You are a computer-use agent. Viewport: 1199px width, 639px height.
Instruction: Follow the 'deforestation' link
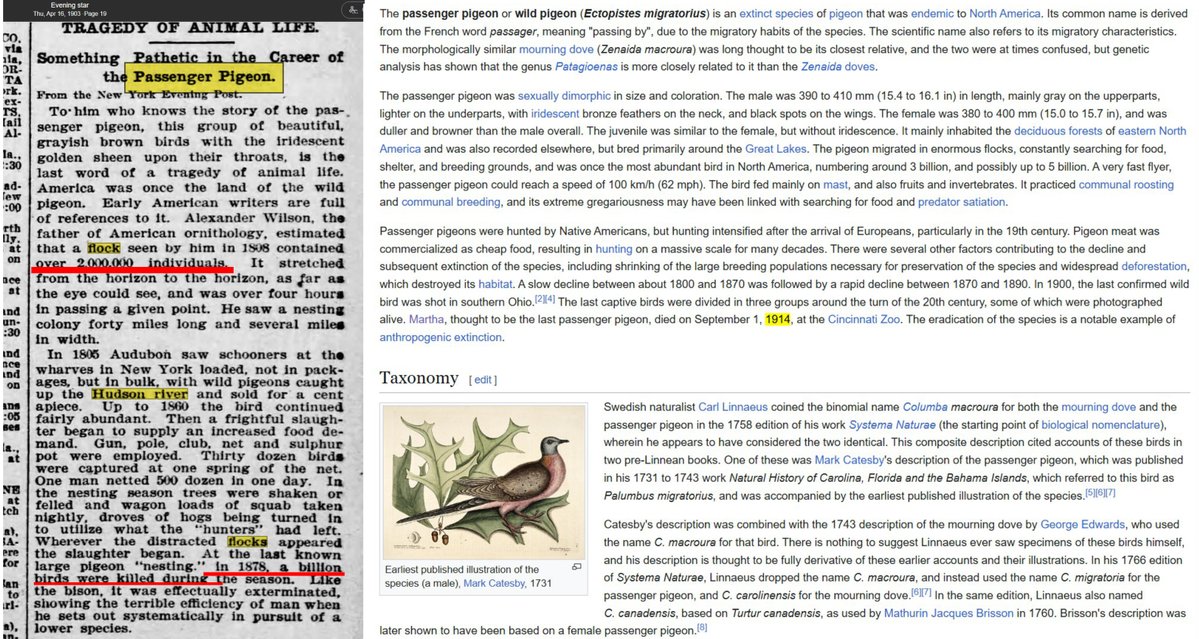(1154, 267)
